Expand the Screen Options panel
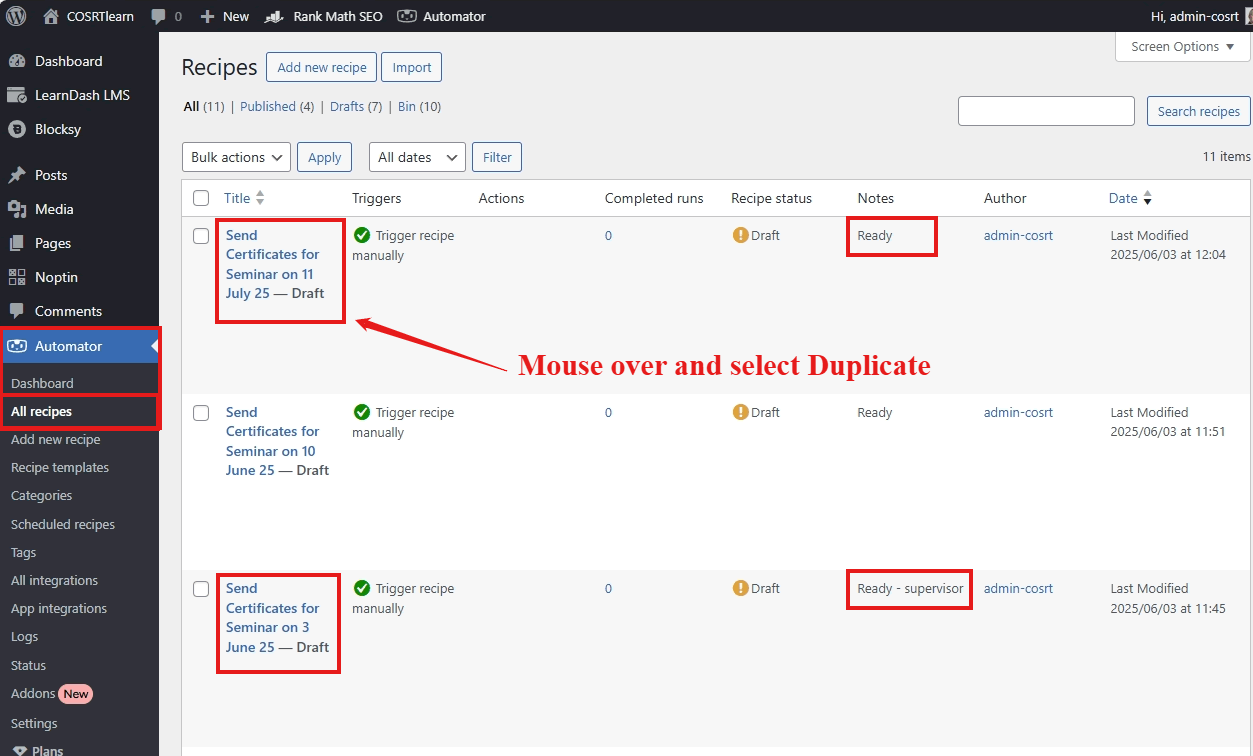1253x756 pixels. pyautogui.click(x=1183, y=47)
